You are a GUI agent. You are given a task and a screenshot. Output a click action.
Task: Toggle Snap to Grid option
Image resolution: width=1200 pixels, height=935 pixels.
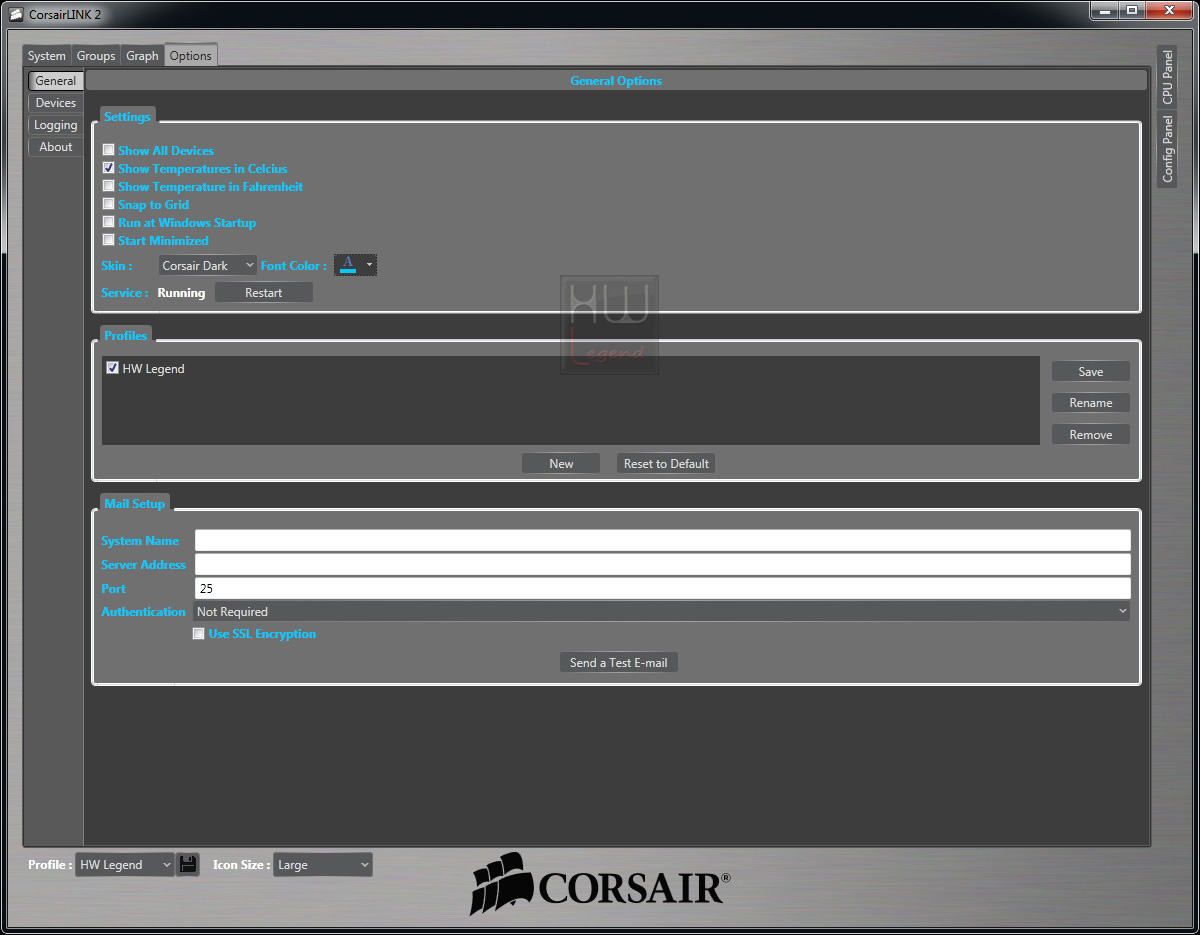(x=109, y=205)
